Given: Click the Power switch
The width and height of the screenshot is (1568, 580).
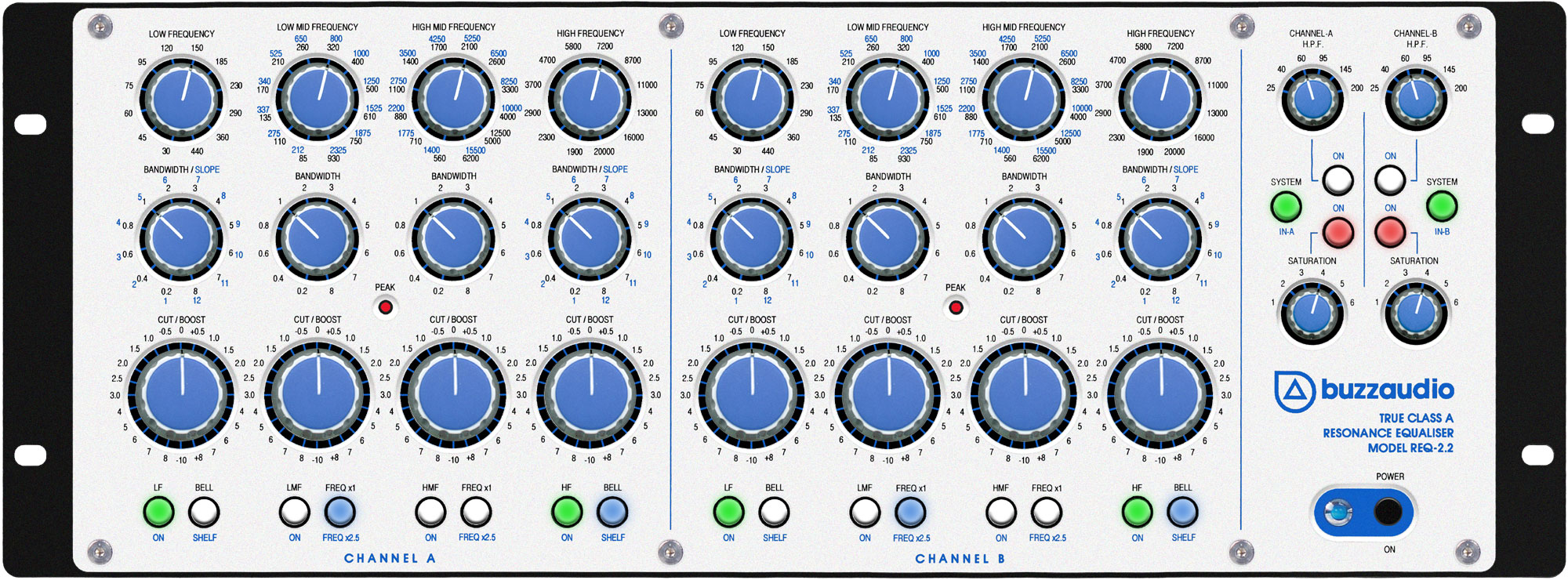Looking at the screenshot, I should pos(1388,513).
